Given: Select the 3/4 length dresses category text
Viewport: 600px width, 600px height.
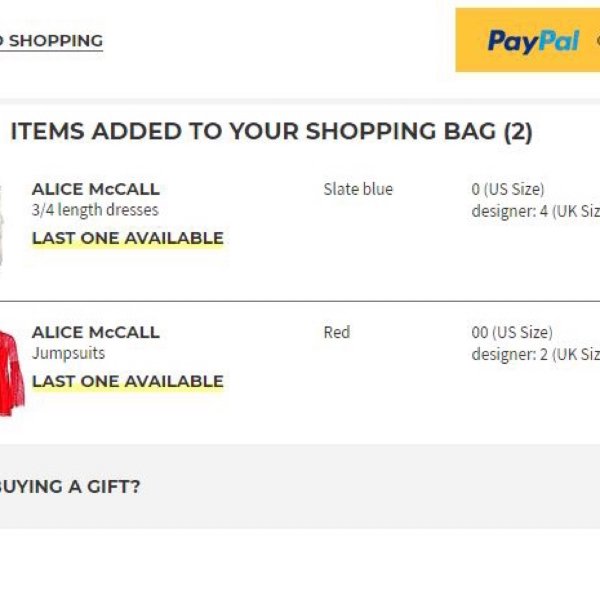Looking at the screenshot, I should [95, 210].
